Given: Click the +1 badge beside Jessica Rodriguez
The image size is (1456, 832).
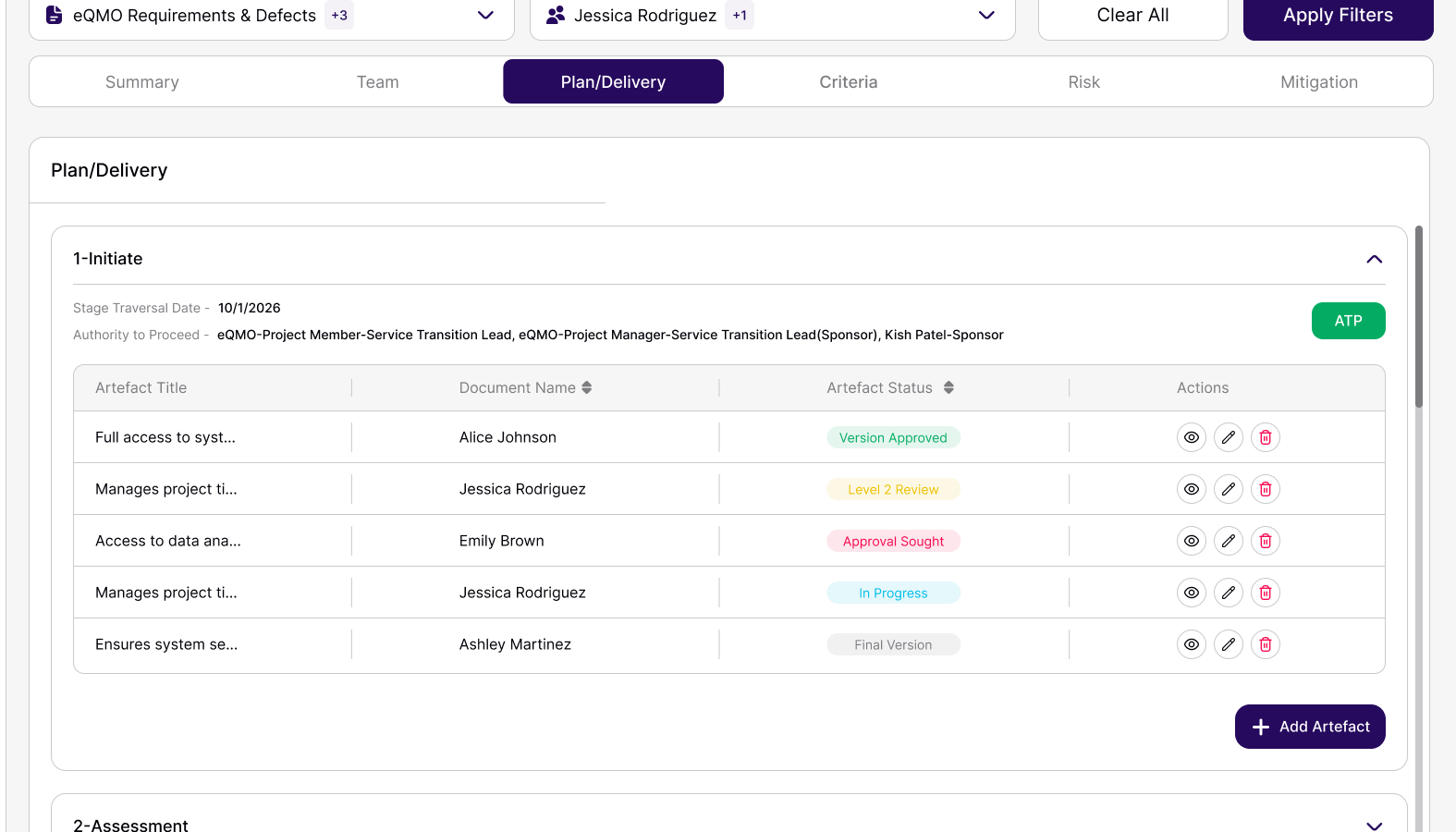Looking at the screenshot, I should pyautogui.click(x=740, y=16).
